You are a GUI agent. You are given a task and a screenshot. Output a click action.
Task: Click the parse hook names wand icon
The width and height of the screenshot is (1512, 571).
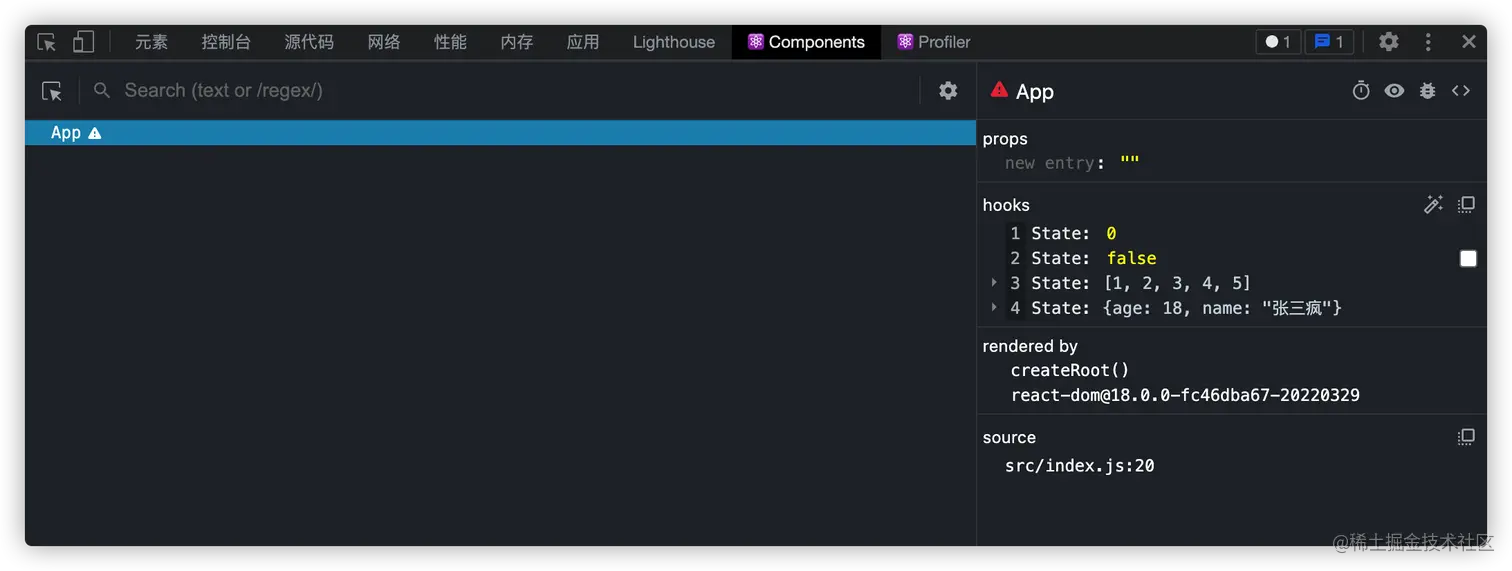pos(1433,205)
